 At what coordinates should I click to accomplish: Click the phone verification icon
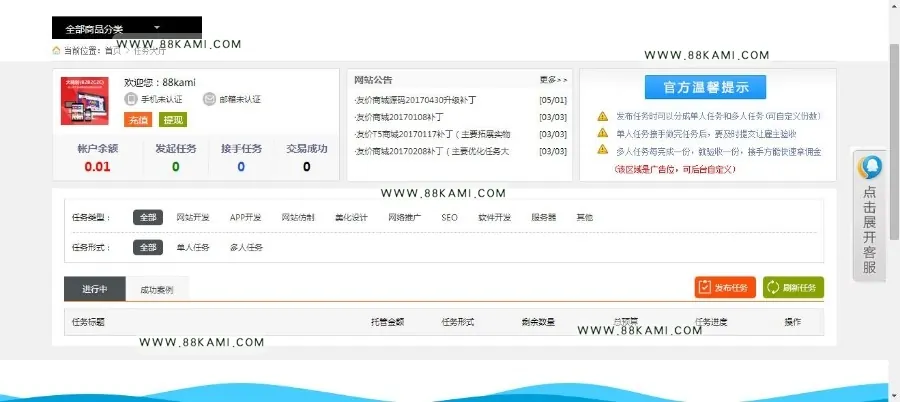click(x=131, y=99)
